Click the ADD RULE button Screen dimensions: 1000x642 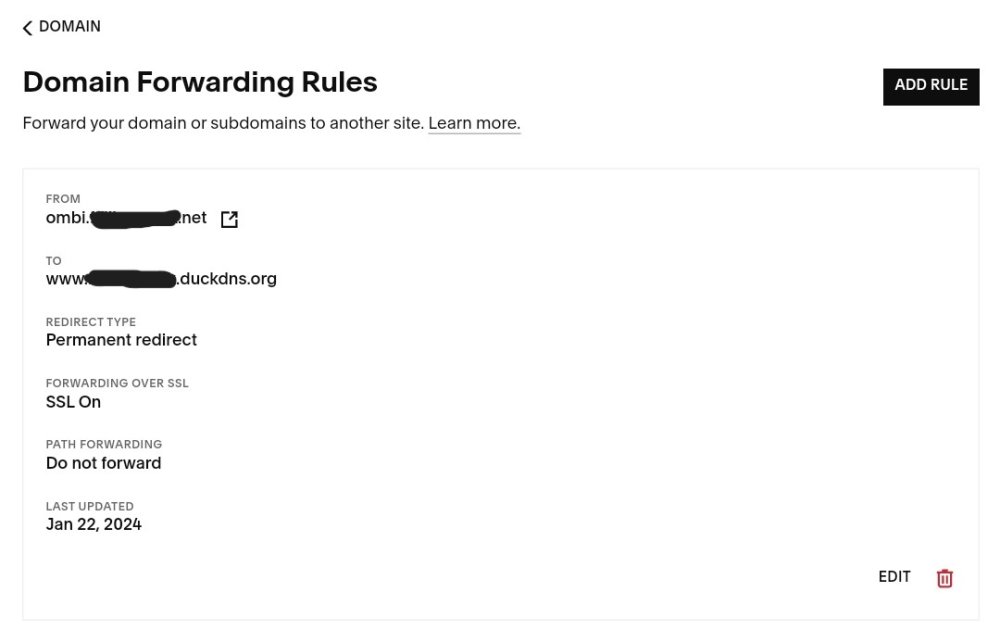pos(930,87)
